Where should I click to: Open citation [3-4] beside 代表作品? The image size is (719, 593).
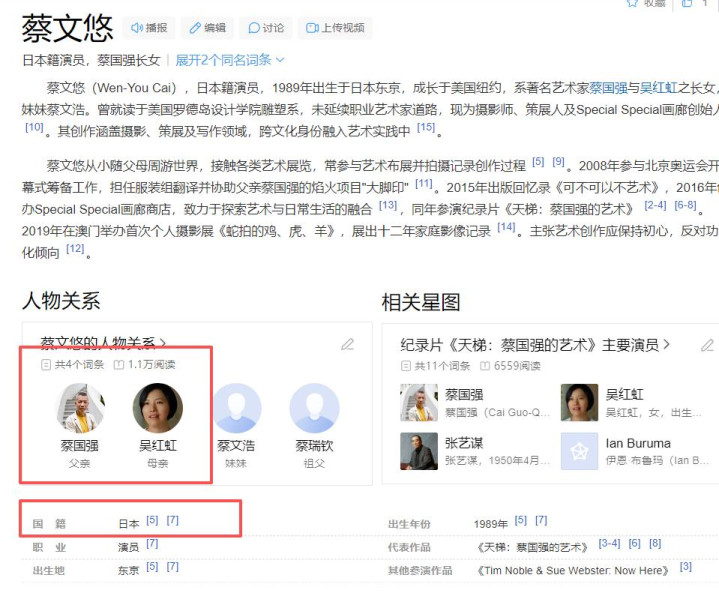(609, 544)
